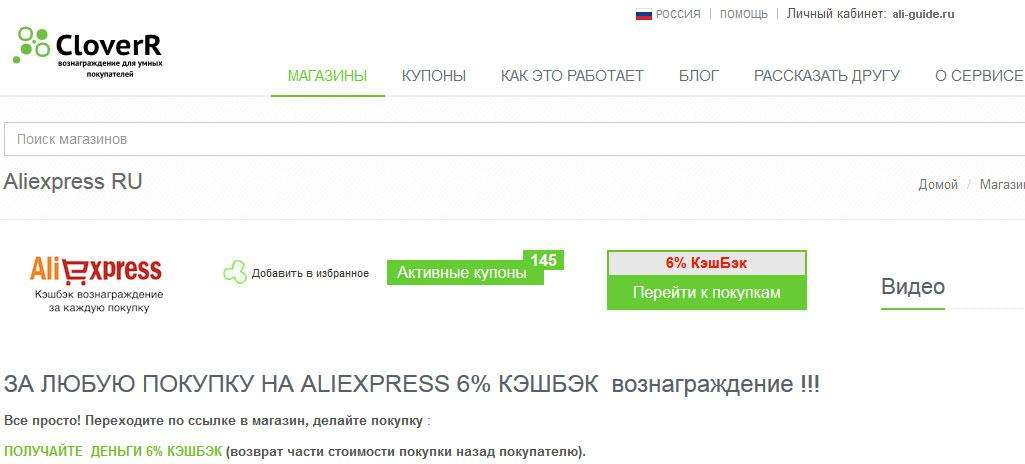1025x464 pixels.
Task: Select Рассказать другу menu item
Action: click(827, 76)
